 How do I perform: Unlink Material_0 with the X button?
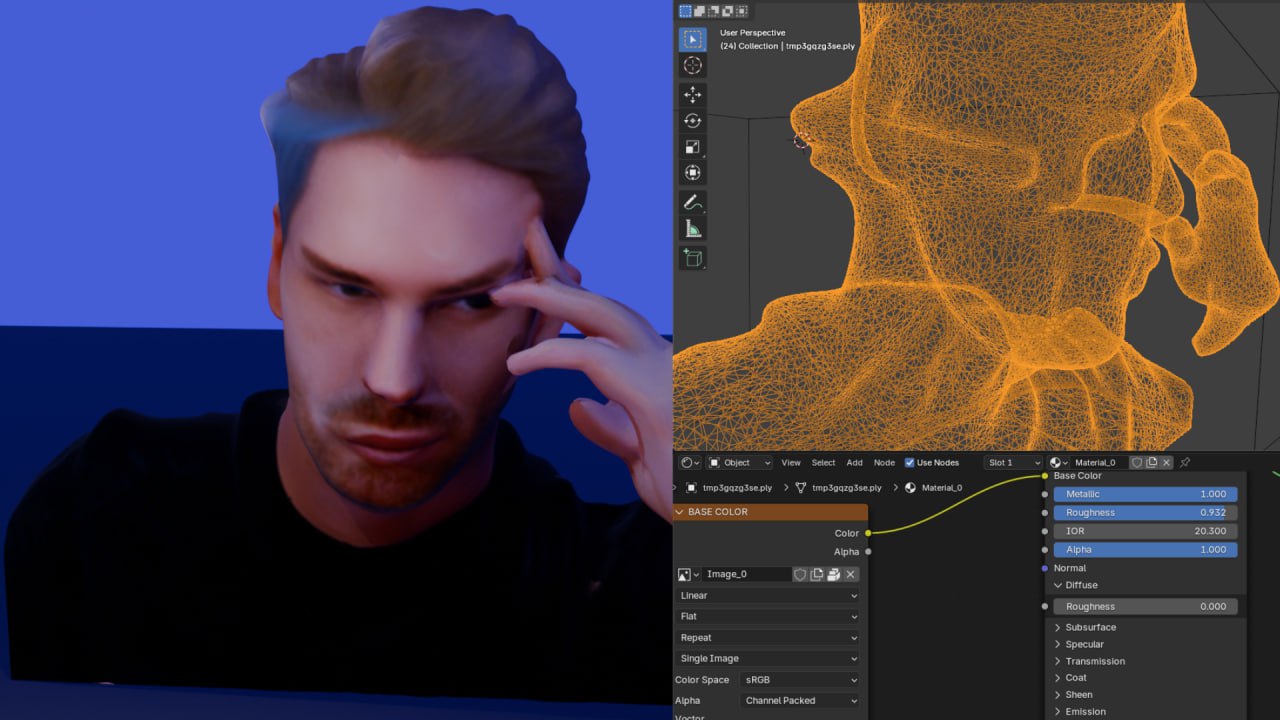point(1166,463)
